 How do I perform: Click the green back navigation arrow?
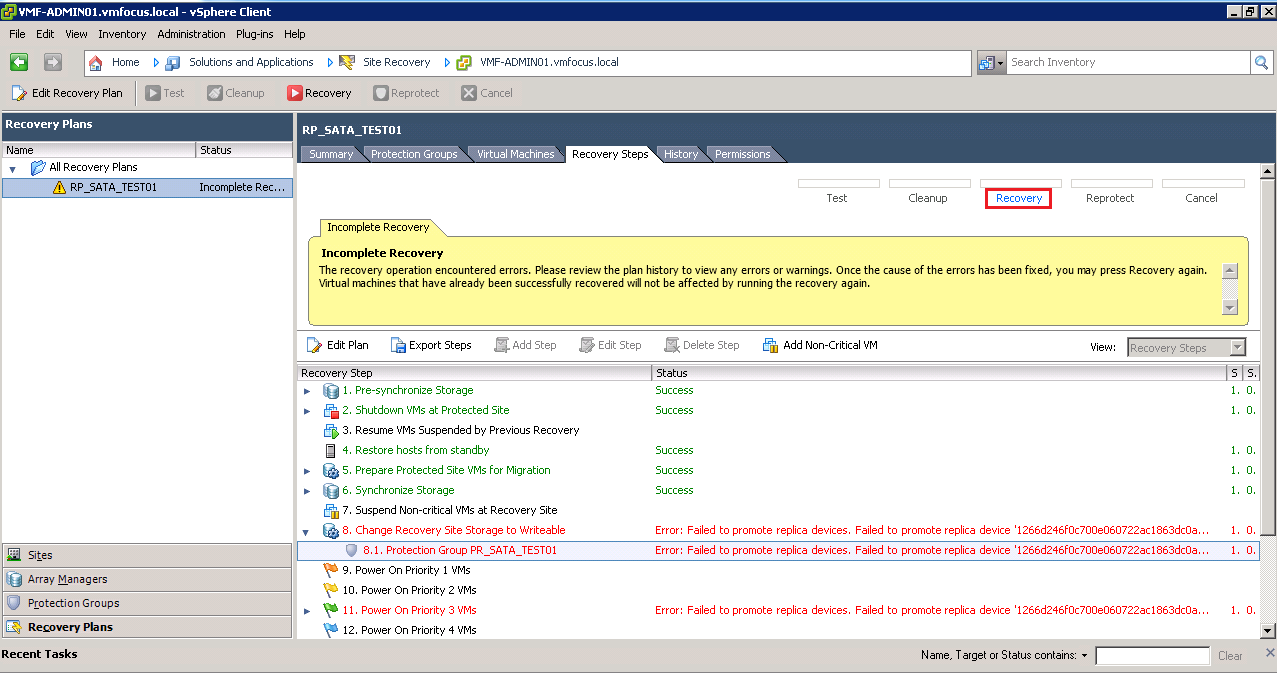[19, 62]
